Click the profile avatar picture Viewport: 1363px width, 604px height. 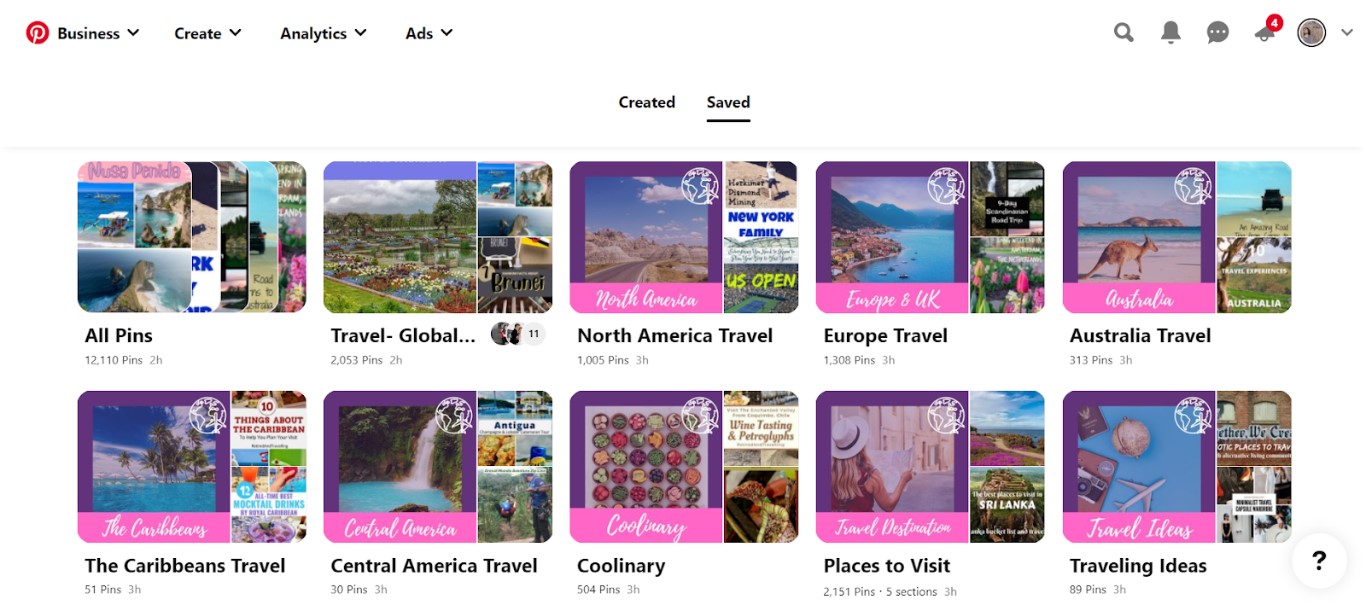click(x=1312, y=33)
